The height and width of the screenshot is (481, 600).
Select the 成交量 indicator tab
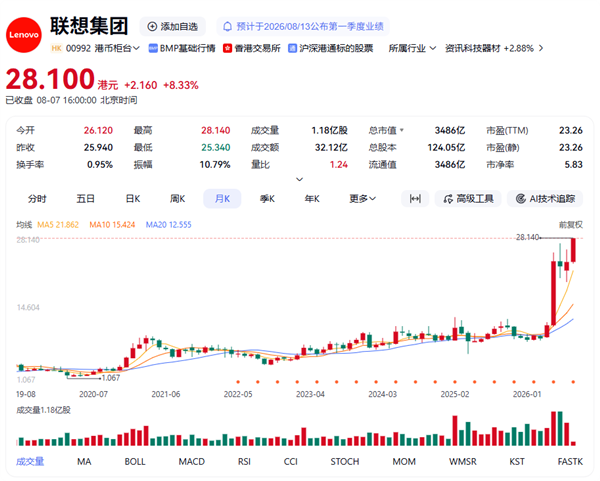[x=30, y=461]
